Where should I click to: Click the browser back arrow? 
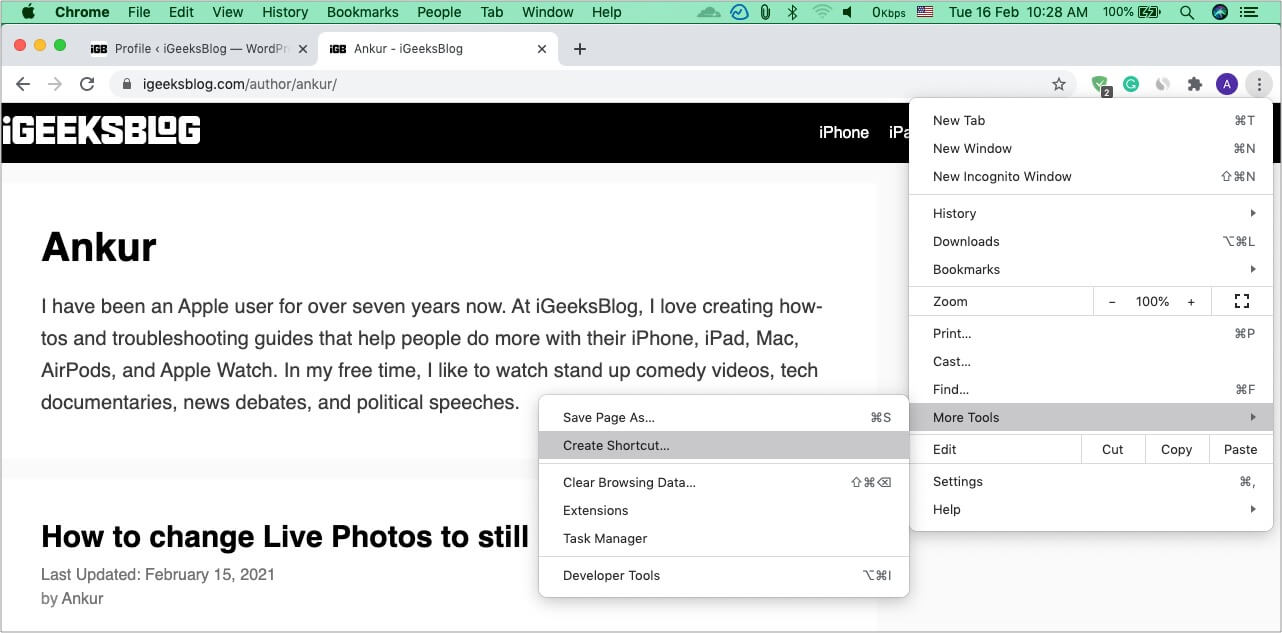click(23, 84)
